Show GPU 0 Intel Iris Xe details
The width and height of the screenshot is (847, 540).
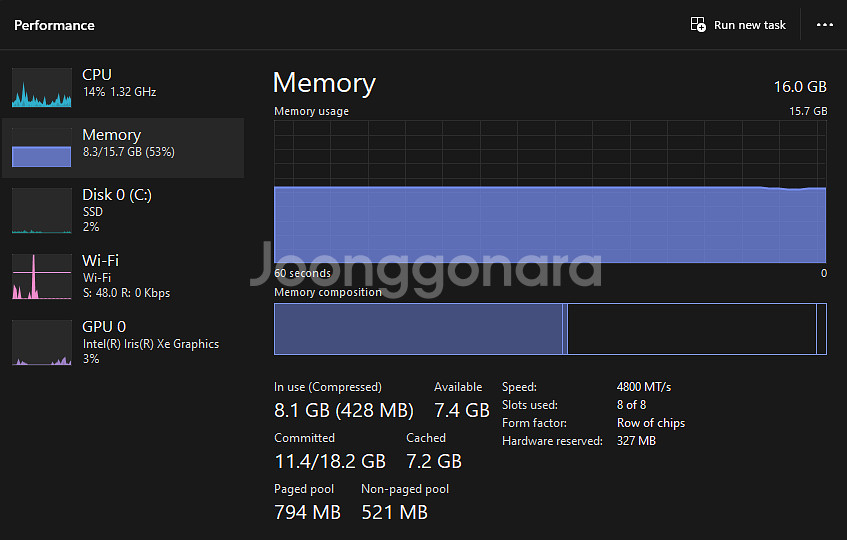[x=150, y=344]
